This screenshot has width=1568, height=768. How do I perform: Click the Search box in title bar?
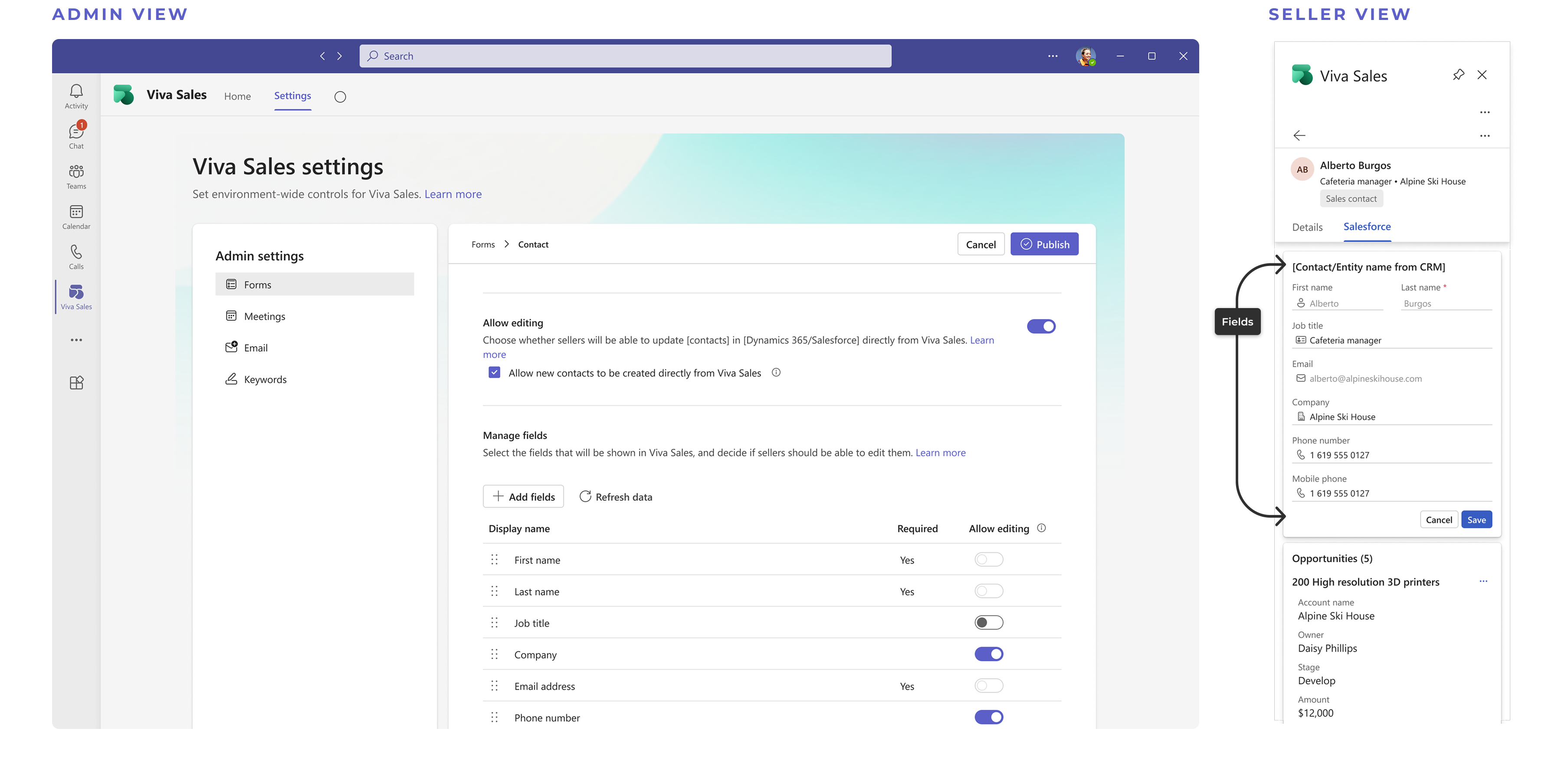point(625,56)
